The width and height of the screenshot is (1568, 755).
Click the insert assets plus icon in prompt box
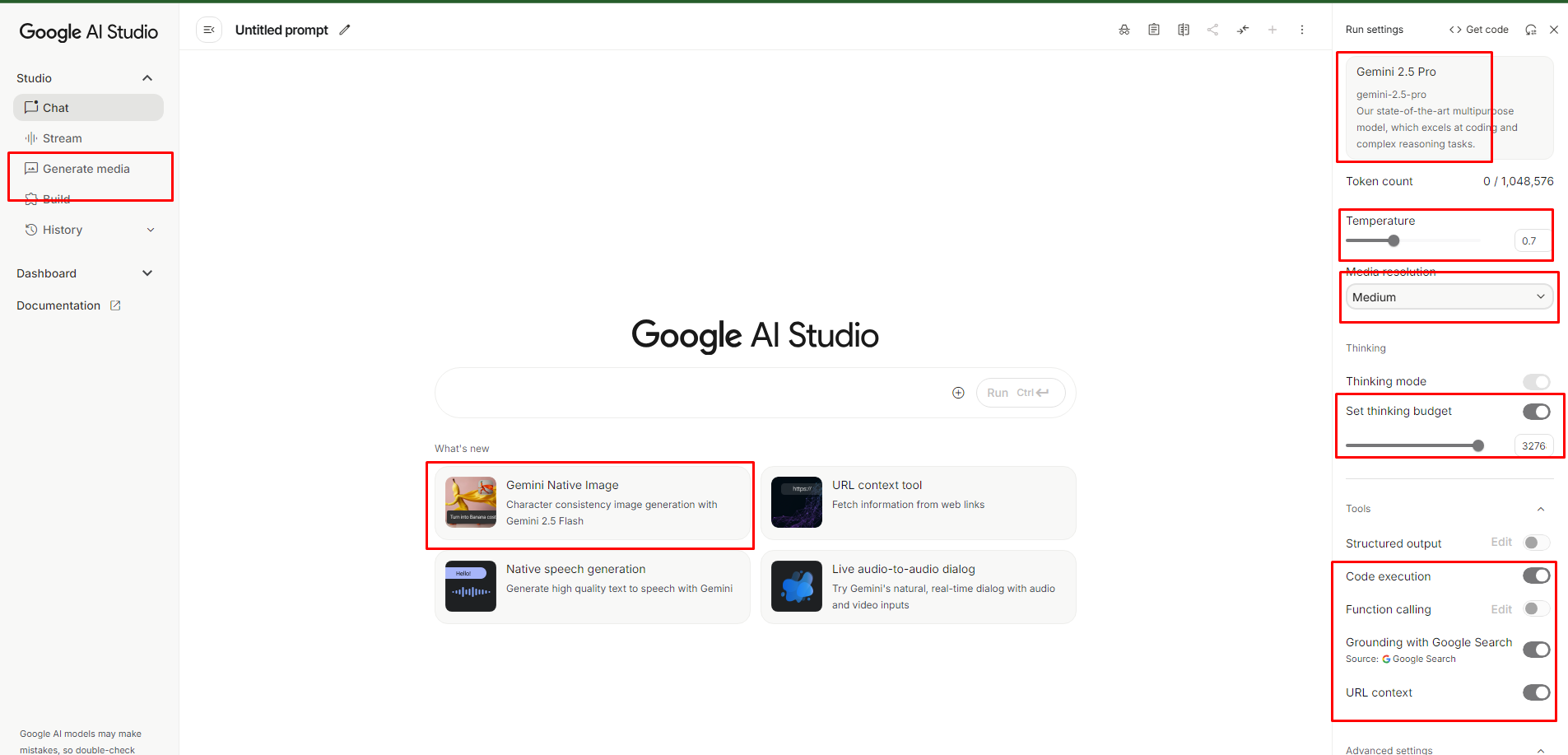[958, 393]
